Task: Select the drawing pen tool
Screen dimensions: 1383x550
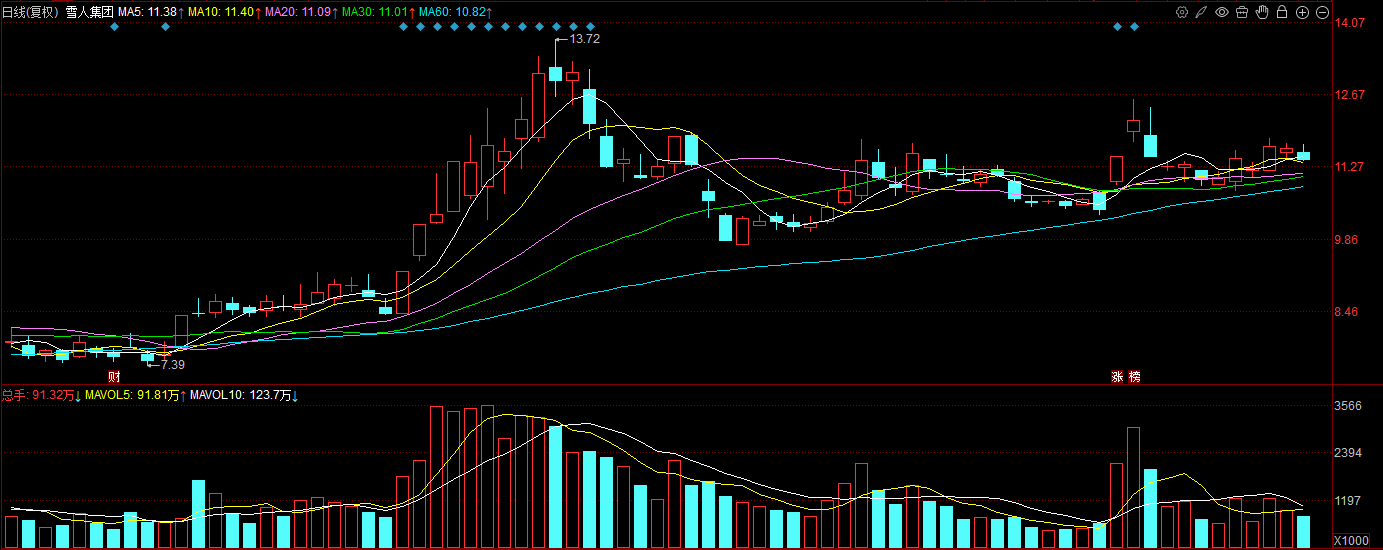Action: (x=1201, y=12)
